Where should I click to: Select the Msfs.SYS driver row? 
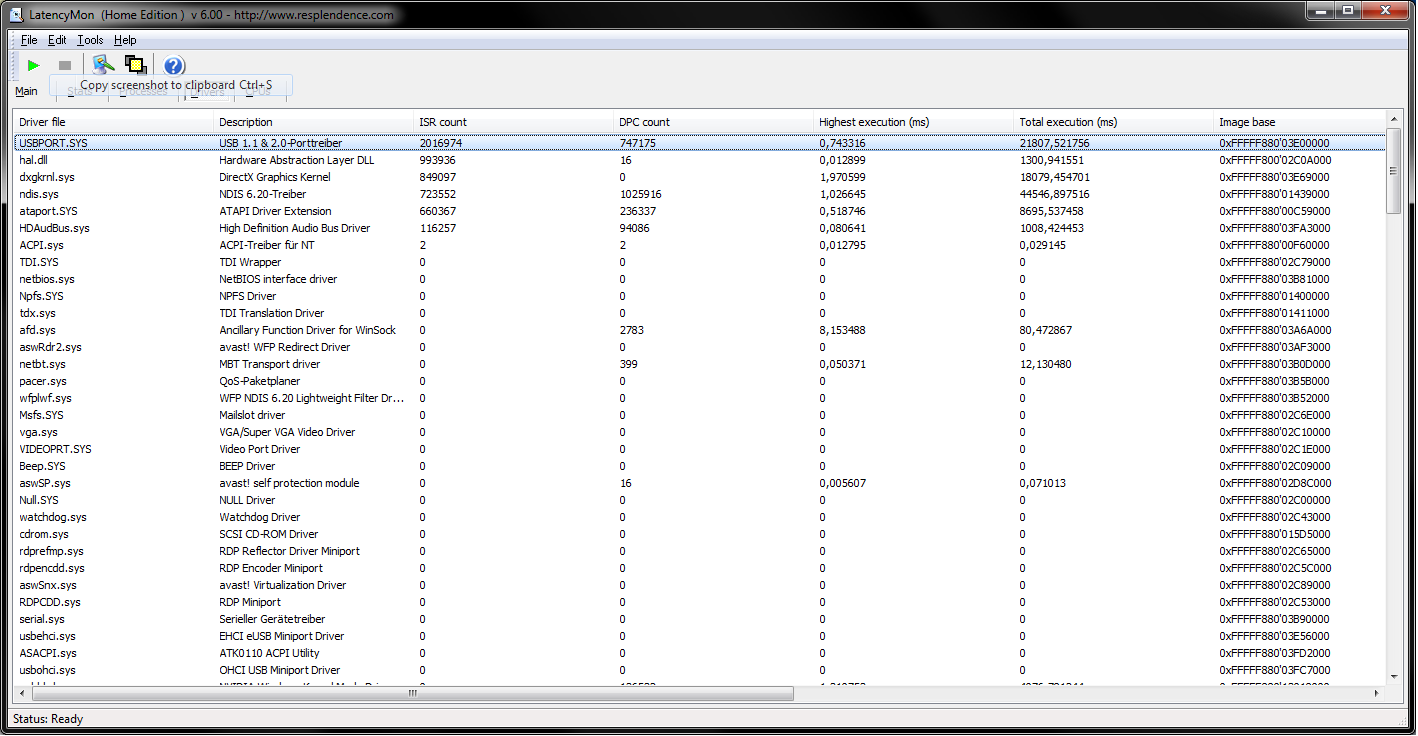(x=700, y=415)
